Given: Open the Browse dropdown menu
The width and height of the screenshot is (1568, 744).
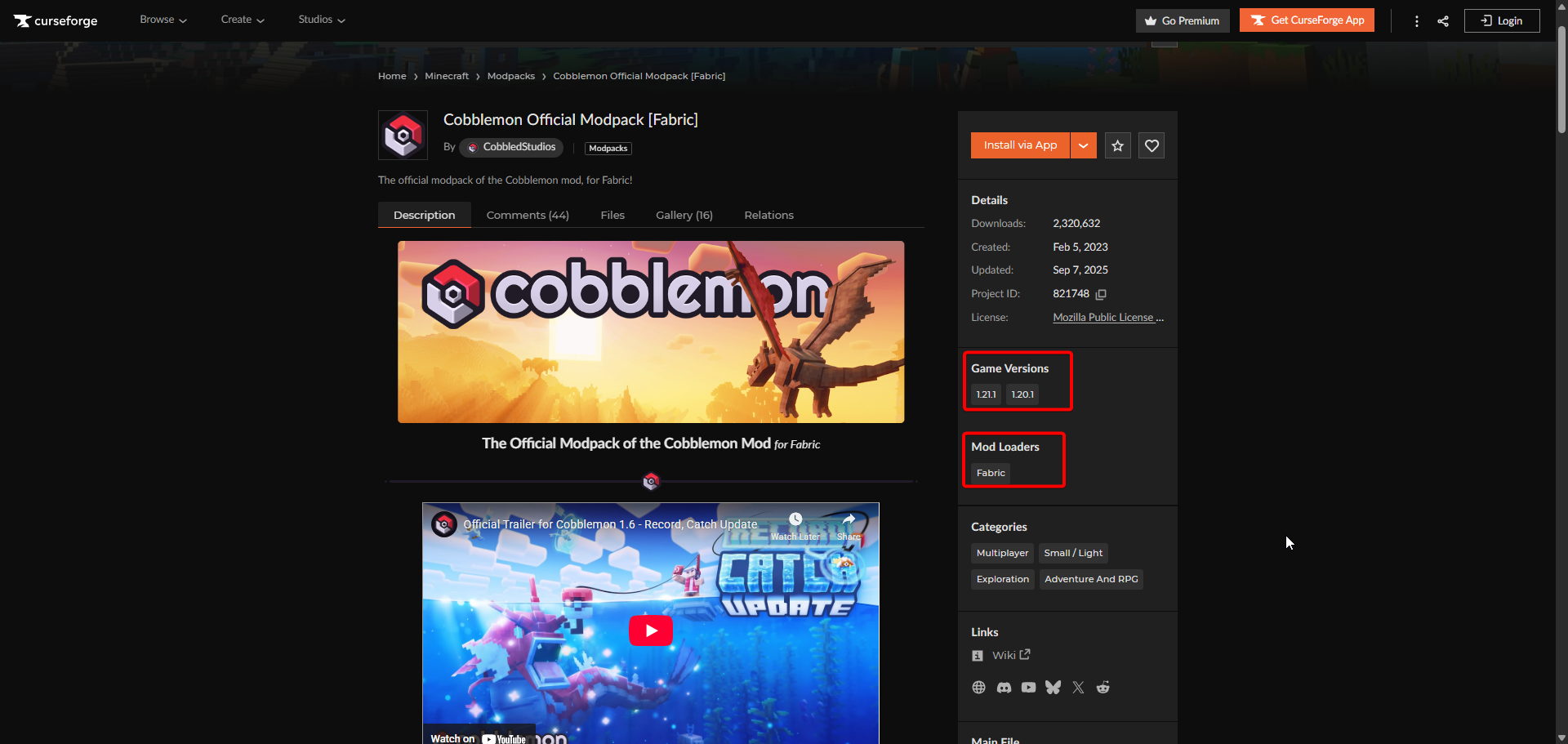Looking at the screenshot, I should pyautogui.click(x=163, y=20).
